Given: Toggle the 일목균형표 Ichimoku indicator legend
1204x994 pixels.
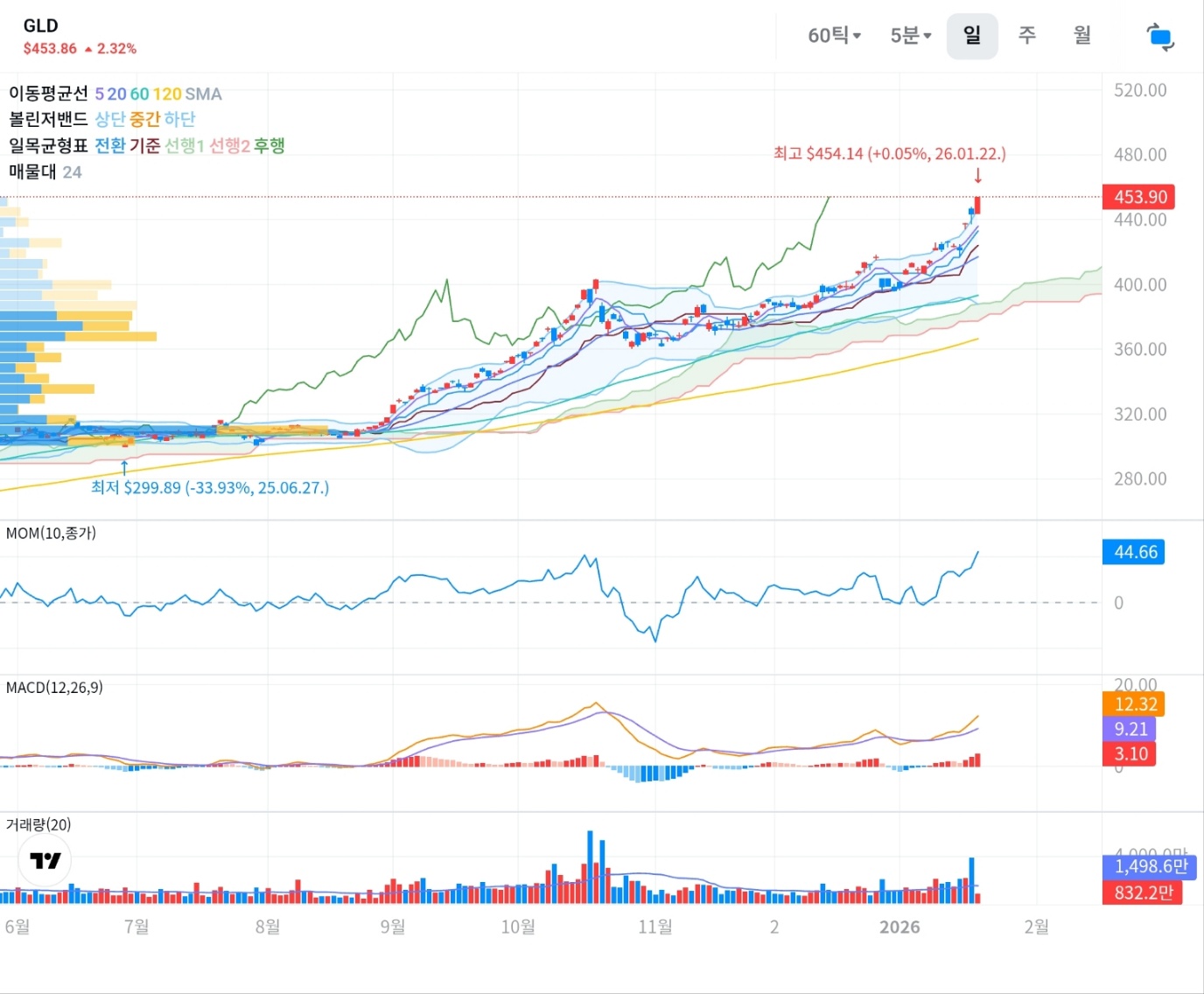Looking at the screenshot, I should [48, 145].
